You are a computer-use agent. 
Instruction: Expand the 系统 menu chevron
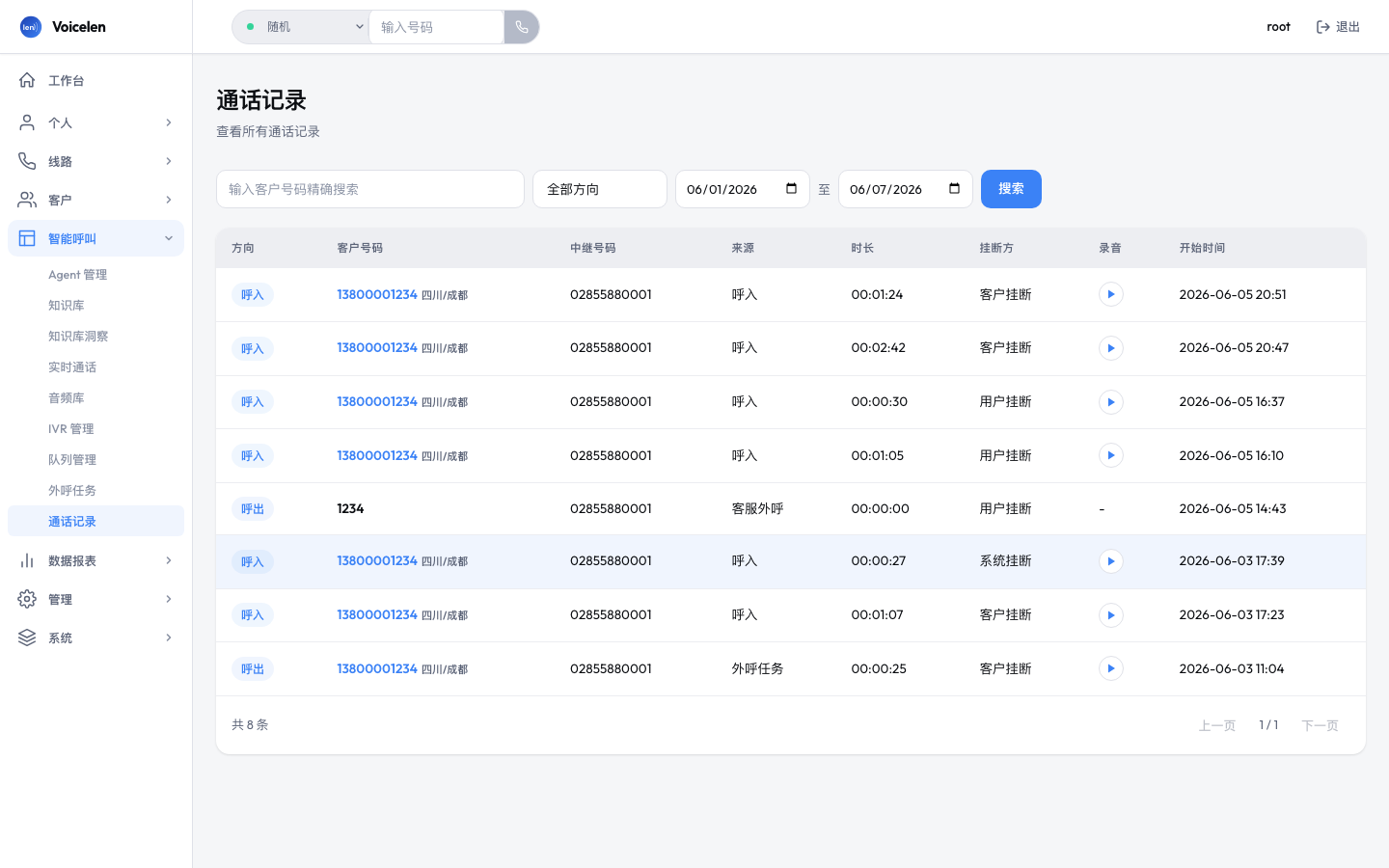(169, 637)
